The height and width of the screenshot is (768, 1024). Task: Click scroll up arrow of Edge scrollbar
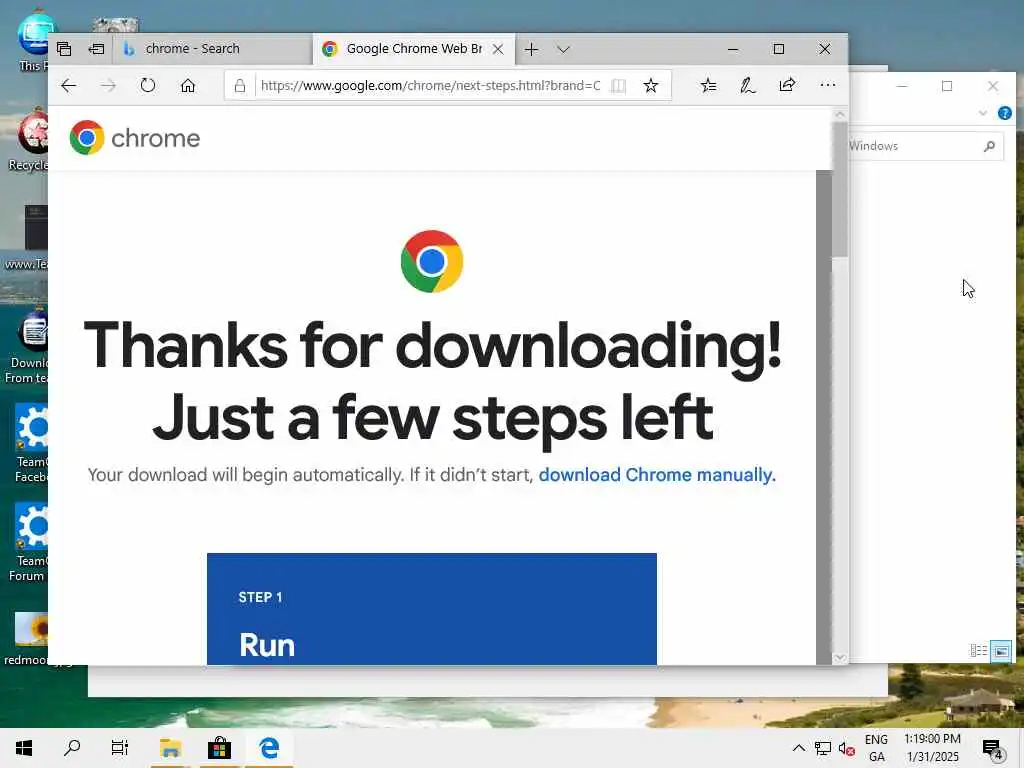pos(840,114)
